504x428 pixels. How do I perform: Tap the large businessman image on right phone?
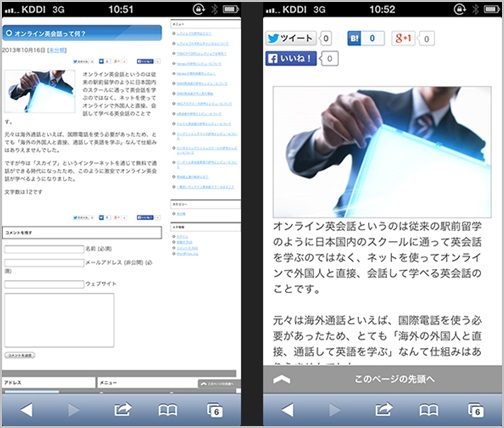coord(382,152)
